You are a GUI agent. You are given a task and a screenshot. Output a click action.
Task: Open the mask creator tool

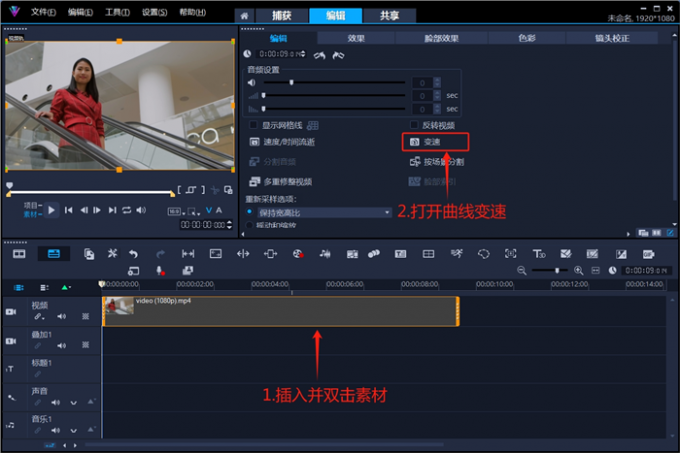pos(484,254)
